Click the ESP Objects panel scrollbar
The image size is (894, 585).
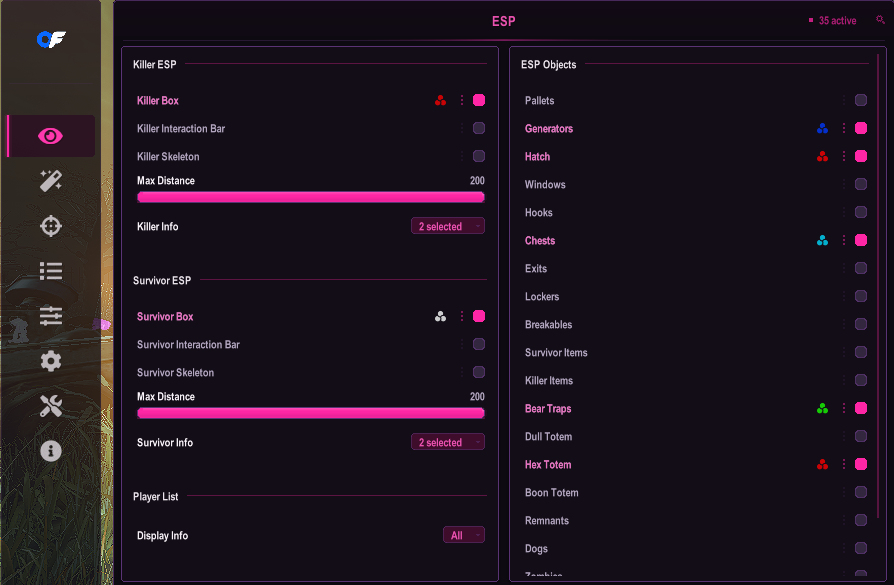pos(879,285)
